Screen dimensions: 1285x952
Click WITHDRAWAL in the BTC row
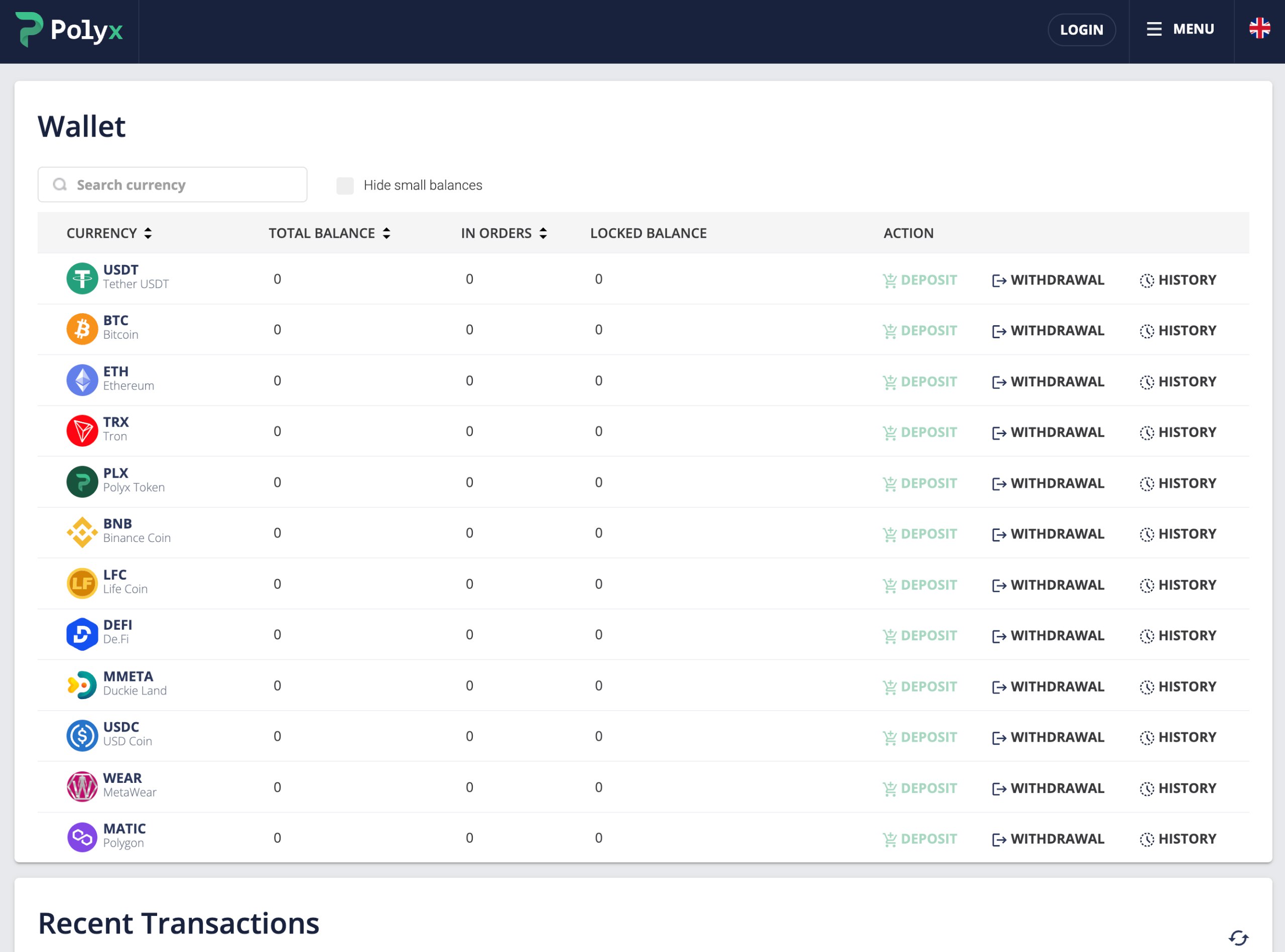(x=1048, y=331)
